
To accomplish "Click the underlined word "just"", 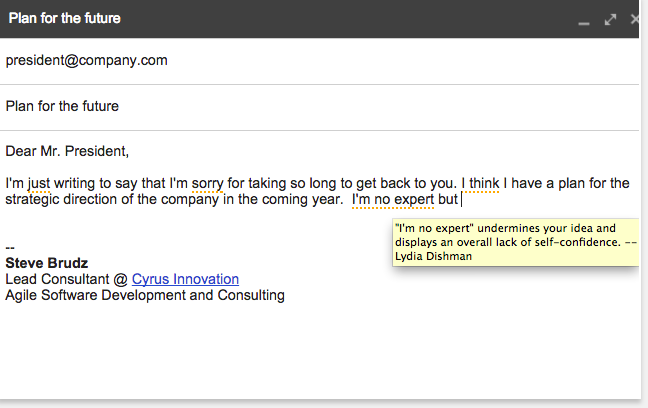I will click(39, 184).
